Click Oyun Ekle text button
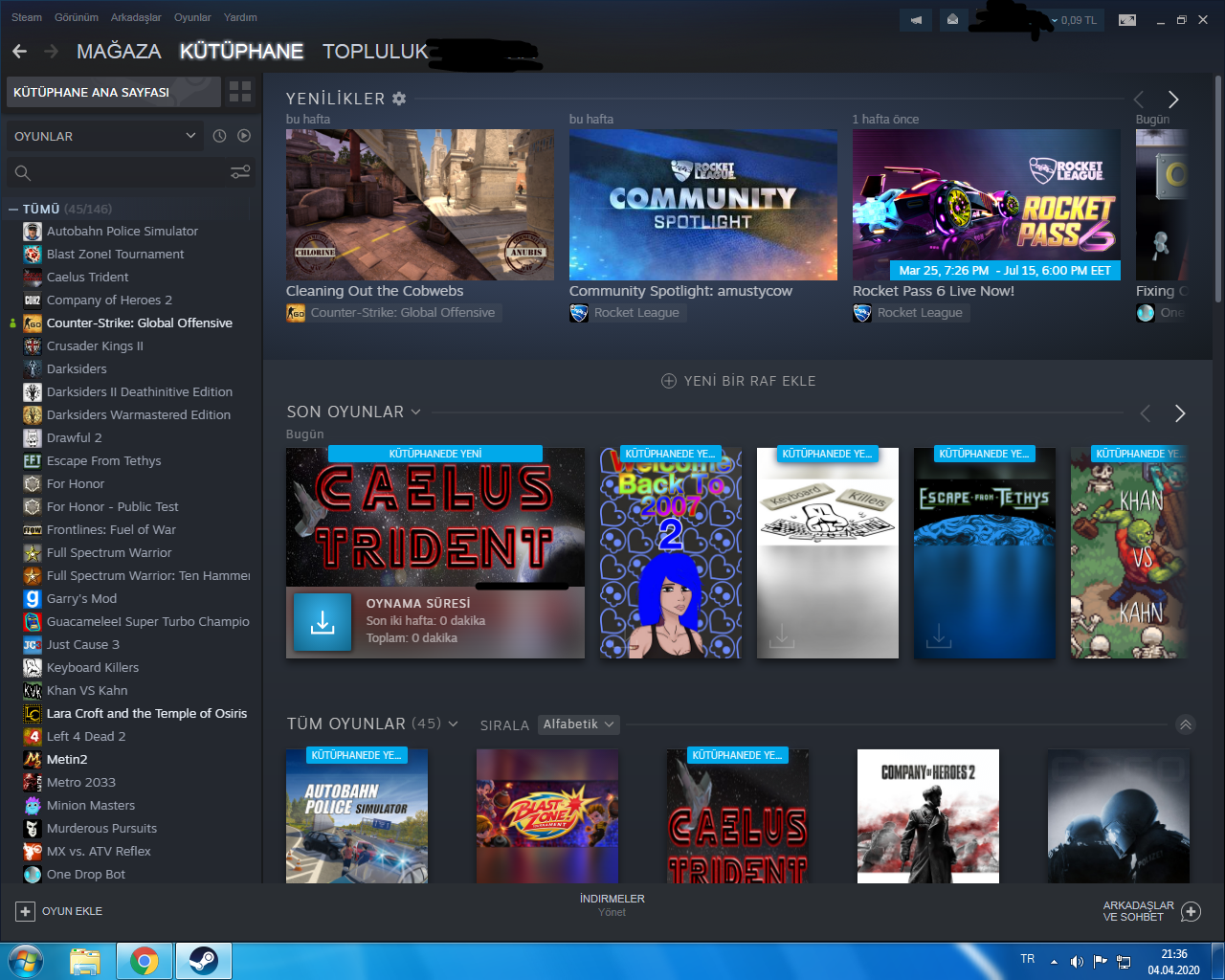This screenshot has height=980, width=1225. pos(72,911)
